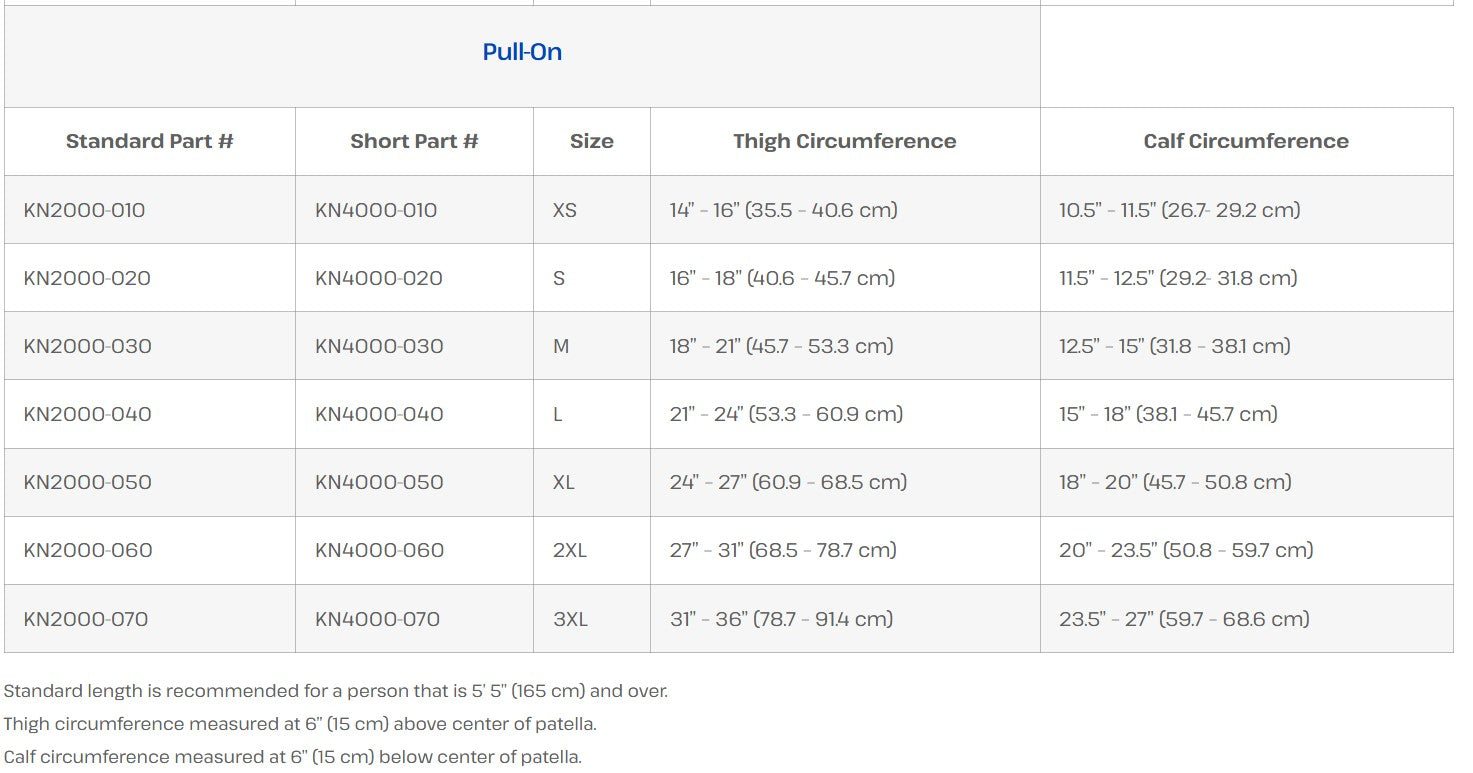The image size is (1473, 773).
Task: Click the calf circumference measurement note
Action: [x=293, y=757]
